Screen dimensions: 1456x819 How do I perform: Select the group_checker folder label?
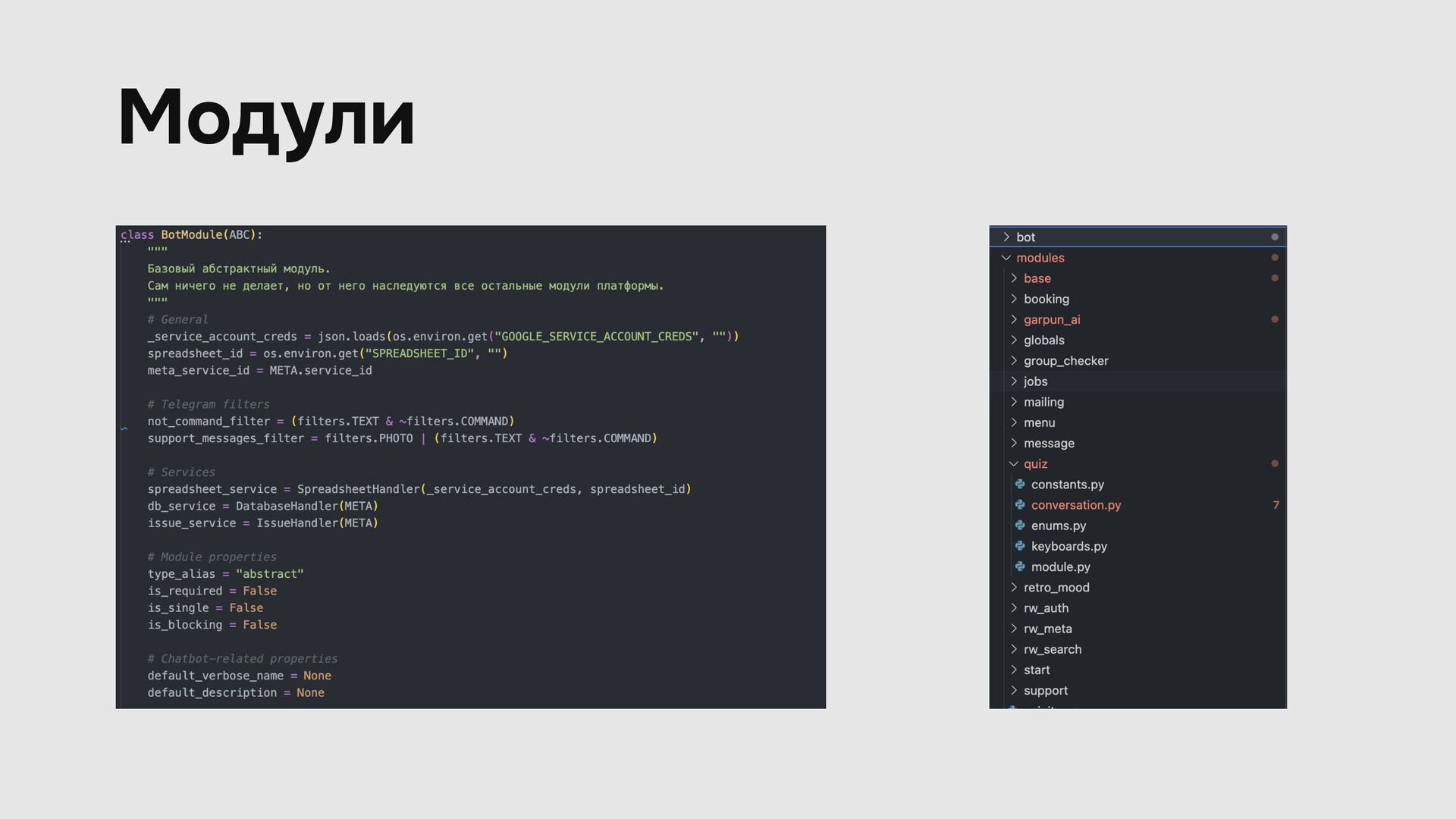pos(1065,361)
